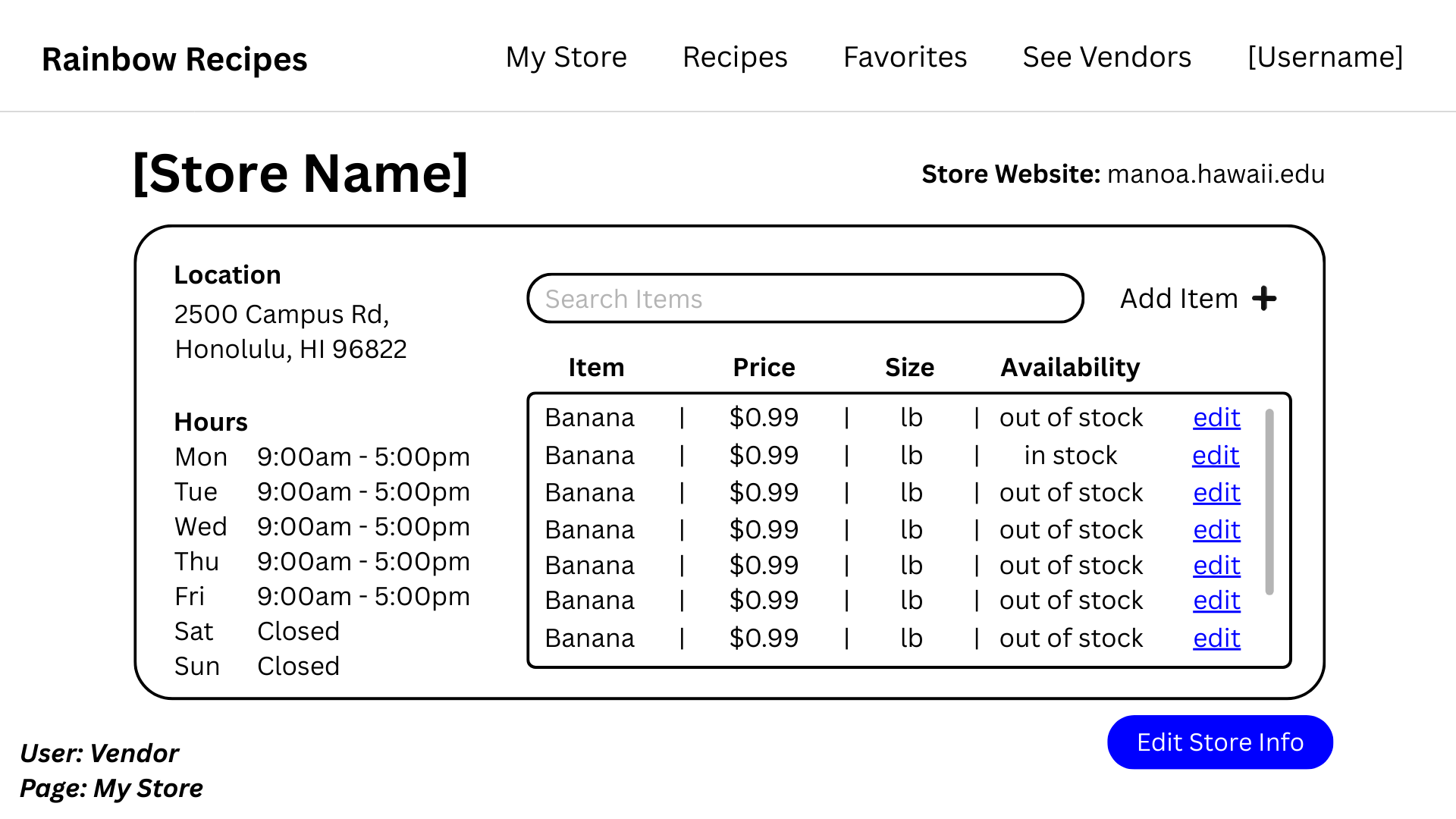Click edit on the sixth Banana row
The height and width of the screenshot is (819, 1456).
pyautogui.click(x=1216, y=601)
